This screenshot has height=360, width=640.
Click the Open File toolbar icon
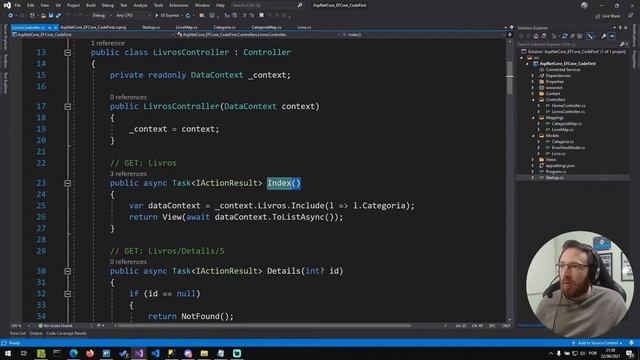click(43, 16)
